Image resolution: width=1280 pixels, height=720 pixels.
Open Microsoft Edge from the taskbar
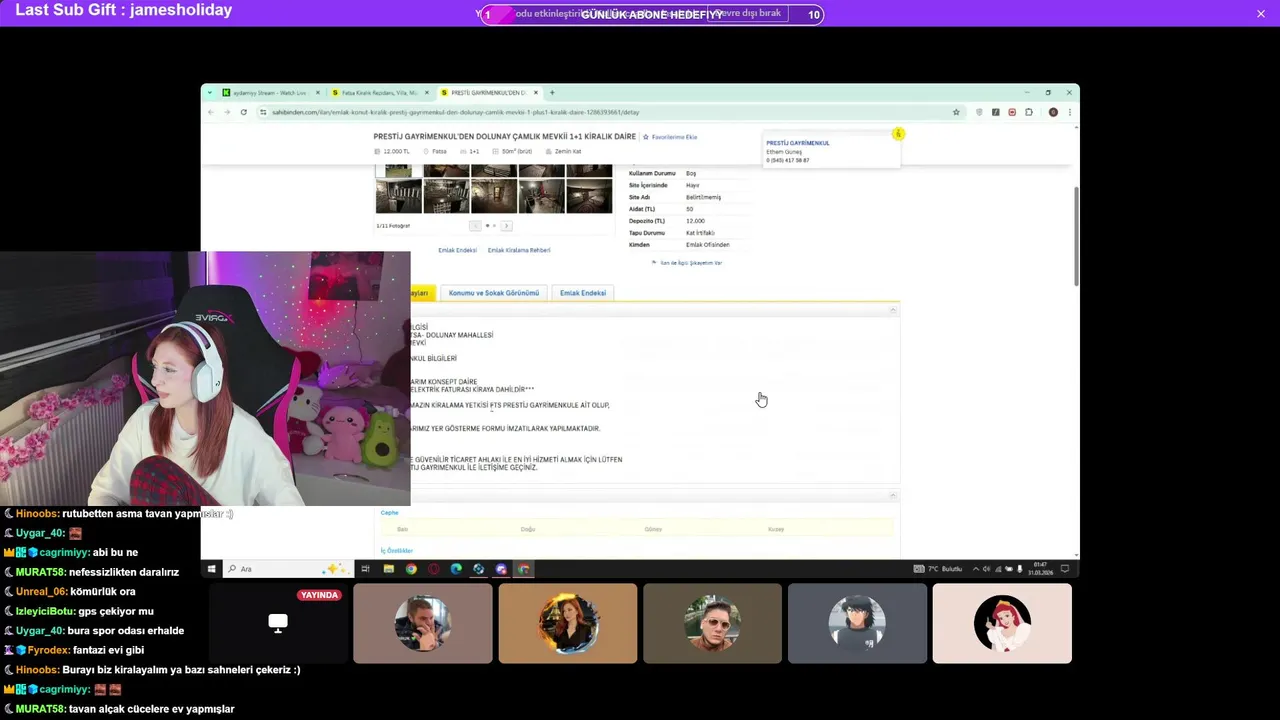click(x=456, y=569)
